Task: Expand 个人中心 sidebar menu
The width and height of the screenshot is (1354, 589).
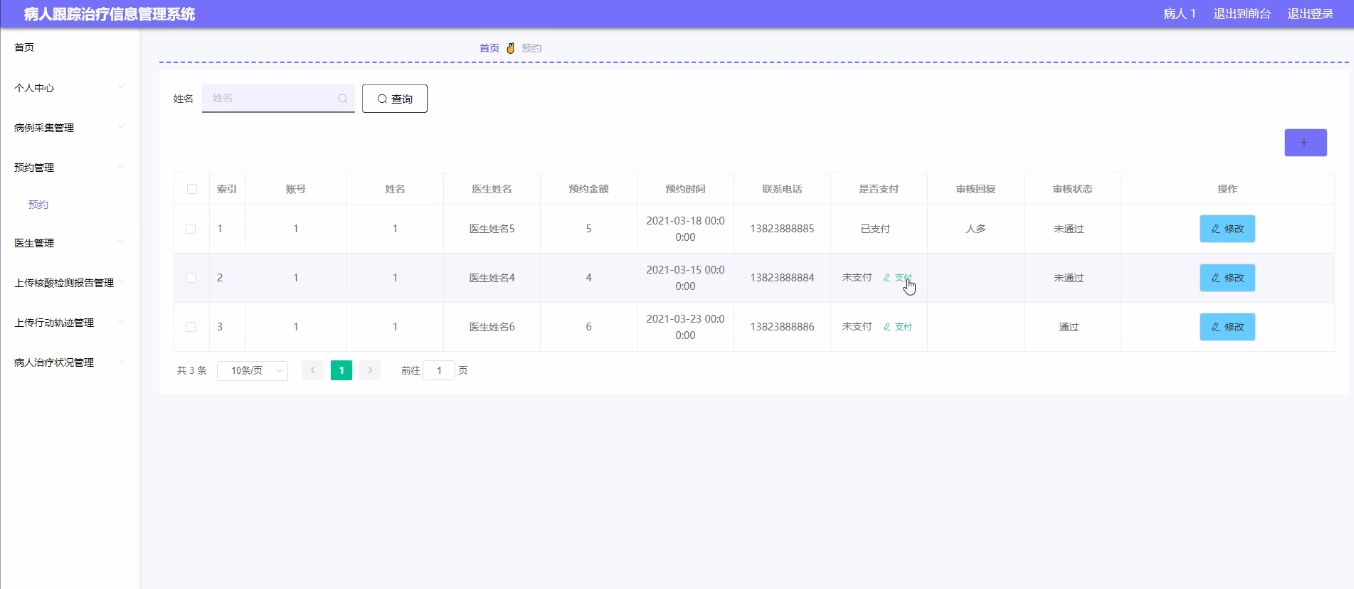Action: 70,88
